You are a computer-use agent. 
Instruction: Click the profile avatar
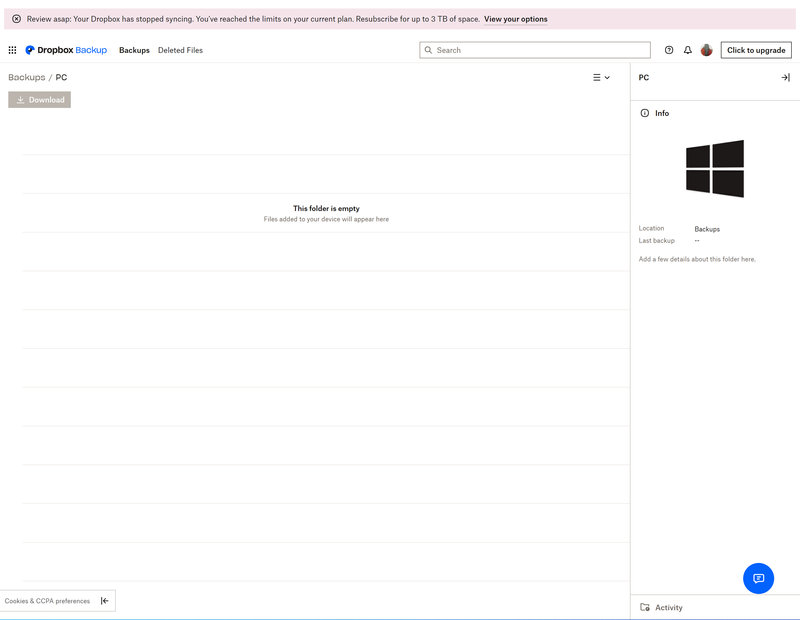707,50
